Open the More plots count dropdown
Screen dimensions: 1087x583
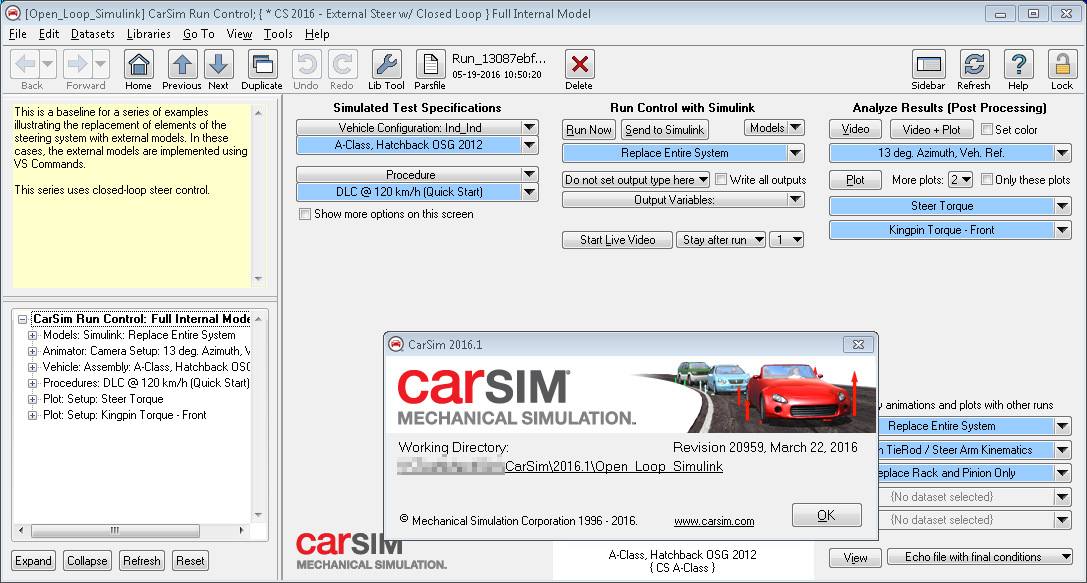pos(961,180)
